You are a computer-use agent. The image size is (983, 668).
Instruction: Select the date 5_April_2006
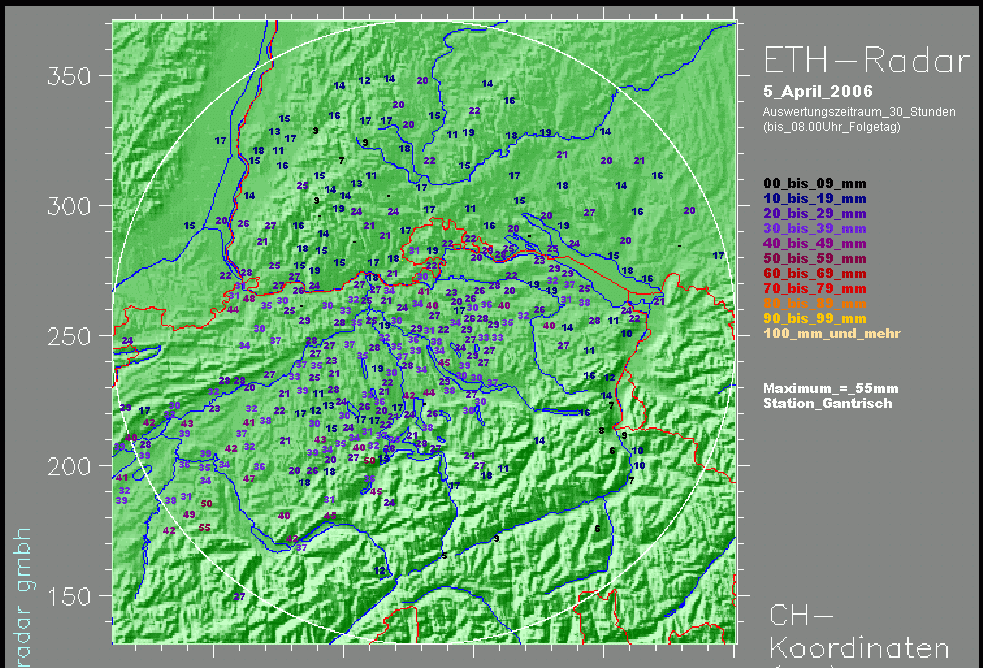coord(817,91)
